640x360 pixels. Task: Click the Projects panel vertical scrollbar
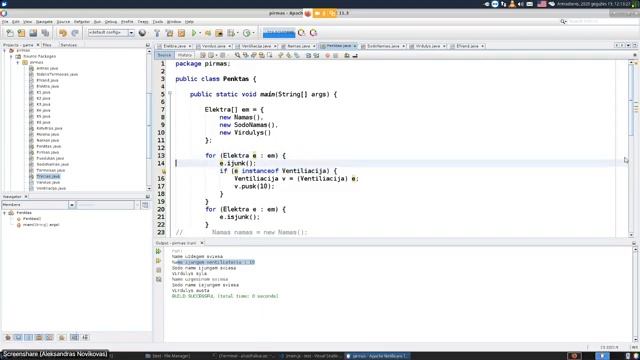click(x=149, y=118)
